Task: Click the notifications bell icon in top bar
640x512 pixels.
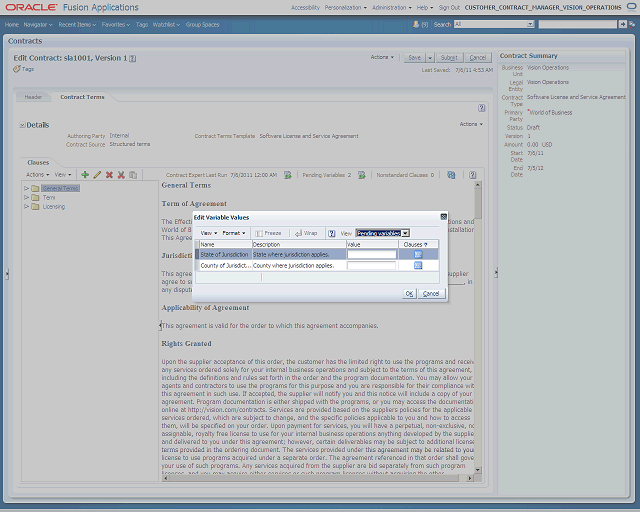Action: pyautogui.click(x=416, y=24)
